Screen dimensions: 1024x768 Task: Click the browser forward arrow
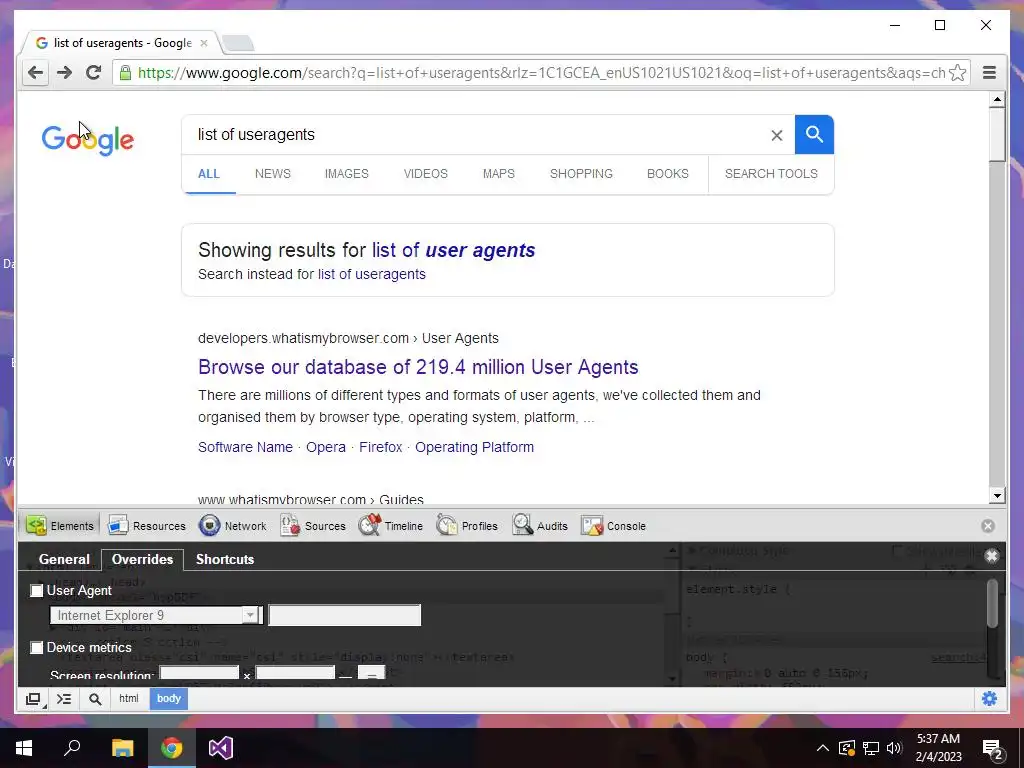64,72
